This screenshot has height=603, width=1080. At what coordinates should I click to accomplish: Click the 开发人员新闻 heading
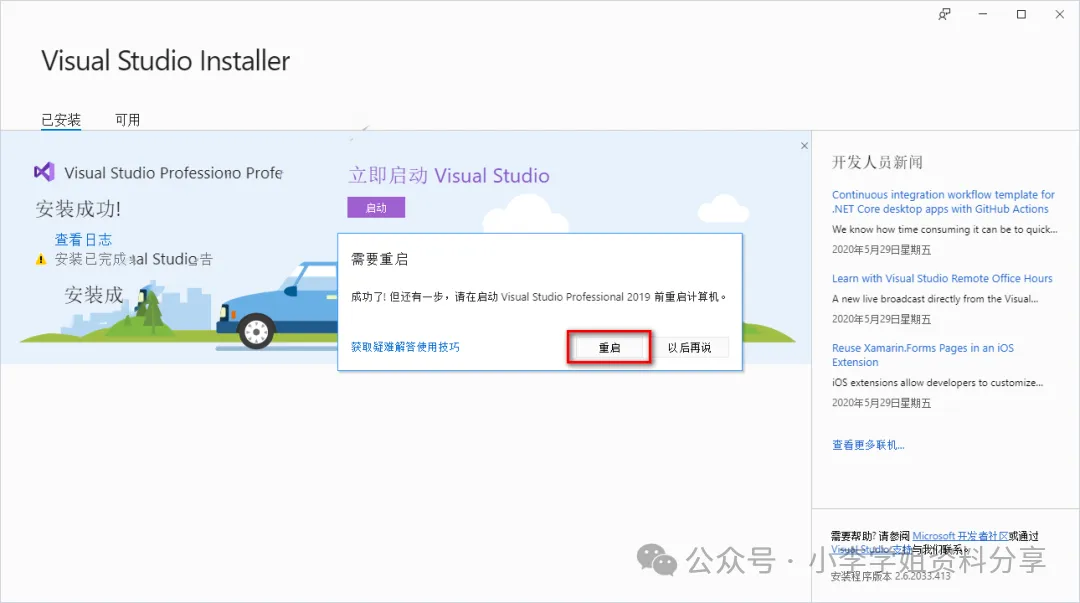(877, 162)
